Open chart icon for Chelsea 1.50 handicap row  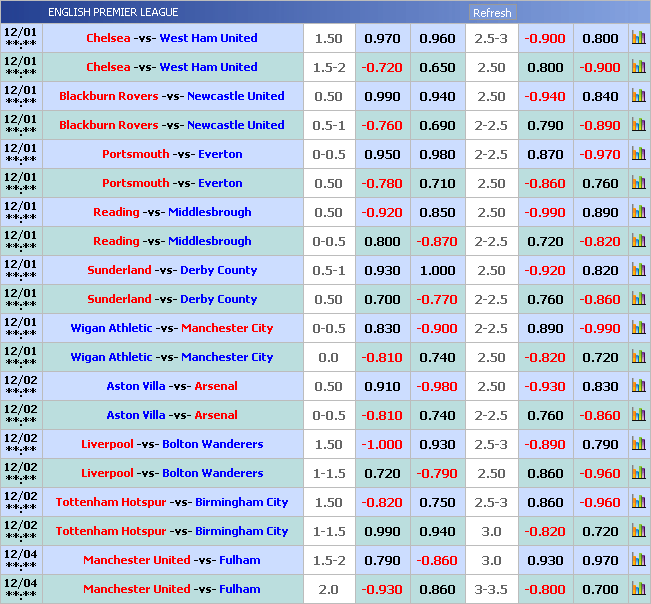(638, 39)
